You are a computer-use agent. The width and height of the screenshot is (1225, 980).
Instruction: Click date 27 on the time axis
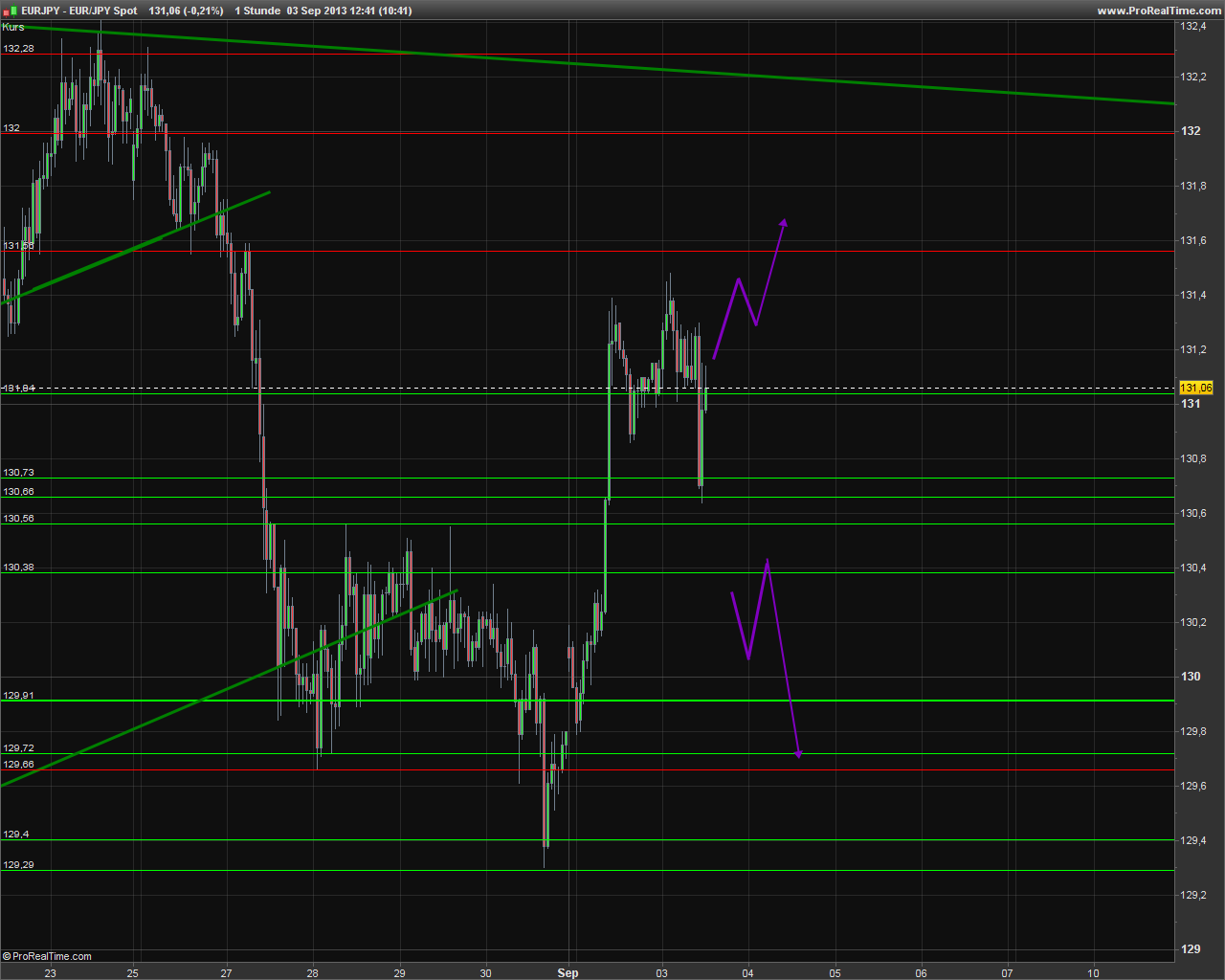[x=226, y=973]
